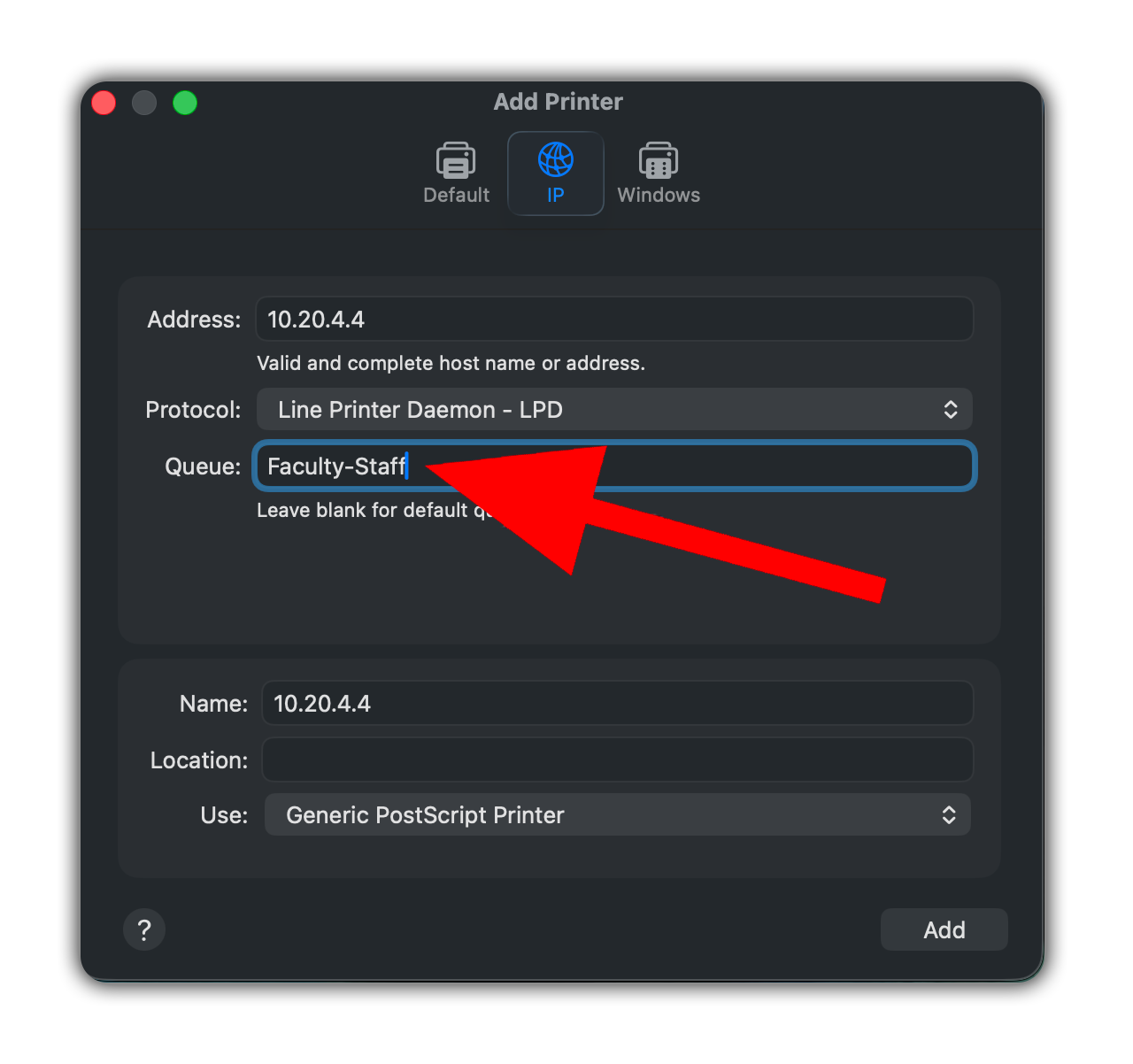Click the empty Location field

point(618,759)
